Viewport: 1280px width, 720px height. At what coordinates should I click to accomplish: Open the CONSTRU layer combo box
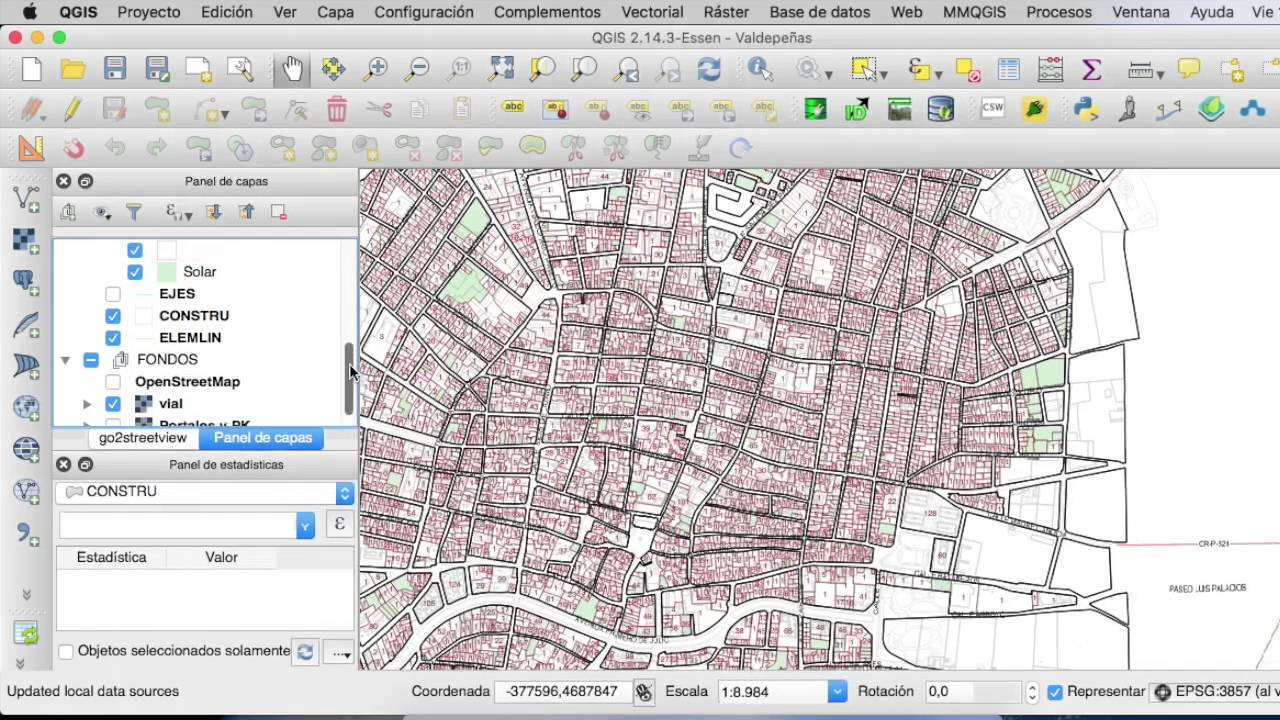tap(205, 492)
